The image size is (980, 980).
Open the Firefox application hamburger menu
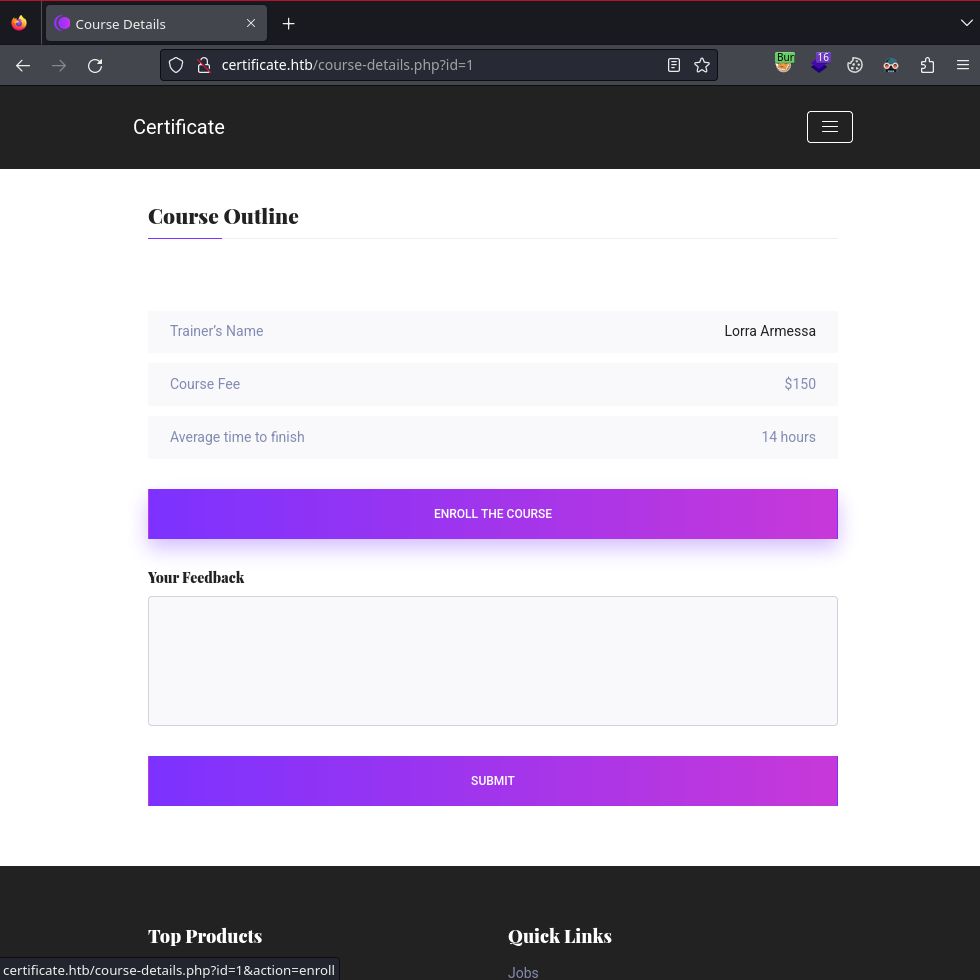click(962, 66)
